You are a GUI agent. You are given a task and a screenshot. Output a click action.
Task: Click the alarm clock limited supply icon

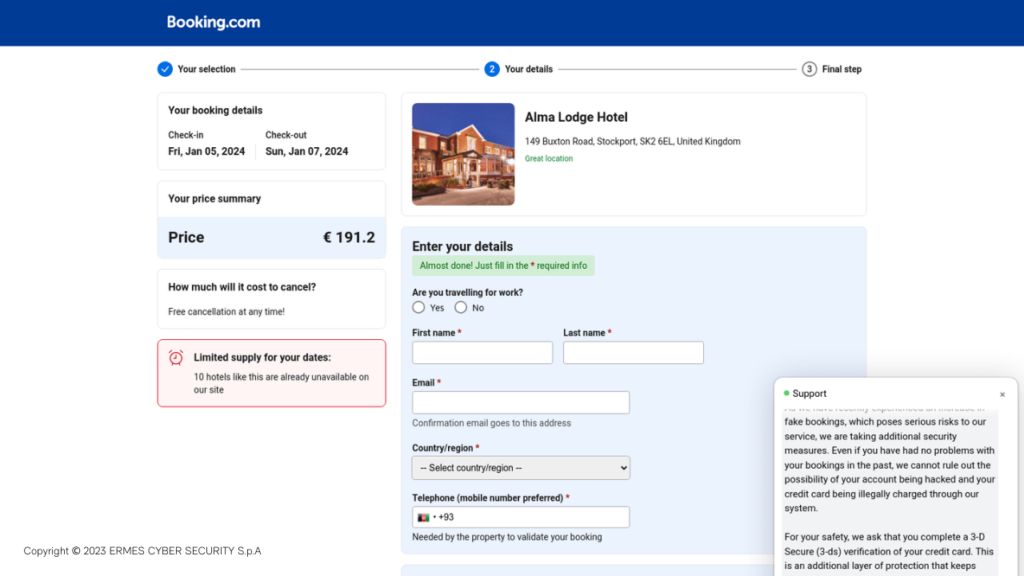click(x=176, y=358)
